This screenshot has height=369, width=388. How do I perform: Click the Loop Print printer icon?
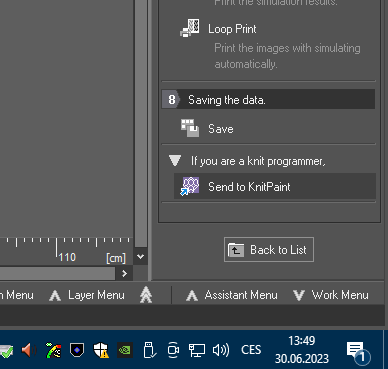point(190,28)
